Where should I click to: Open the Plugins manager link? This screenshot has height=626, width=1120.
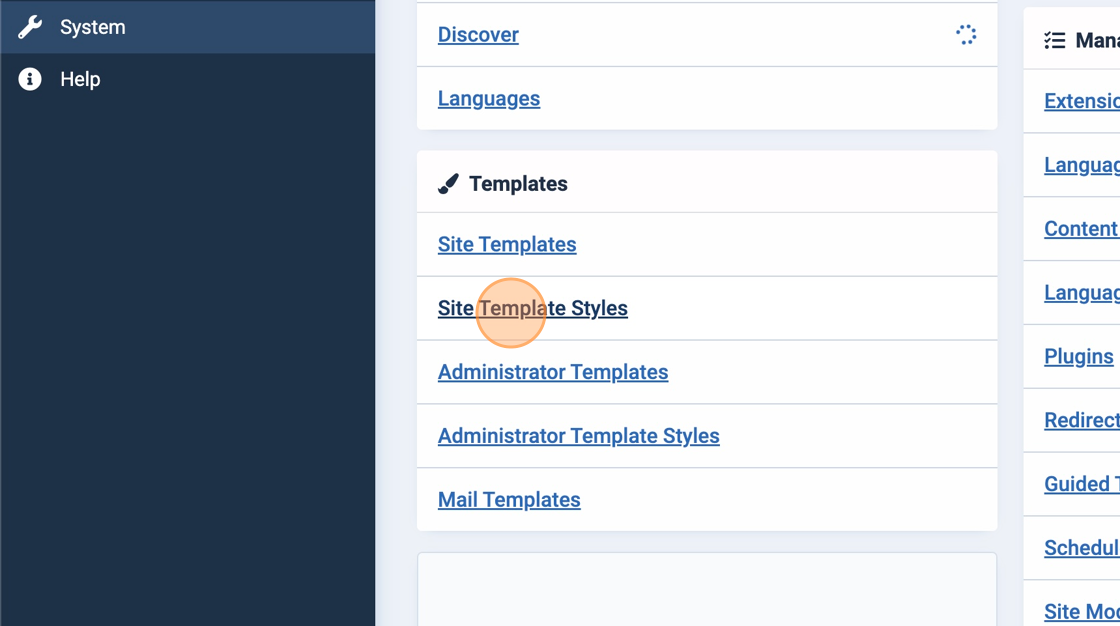(1078, 357)
